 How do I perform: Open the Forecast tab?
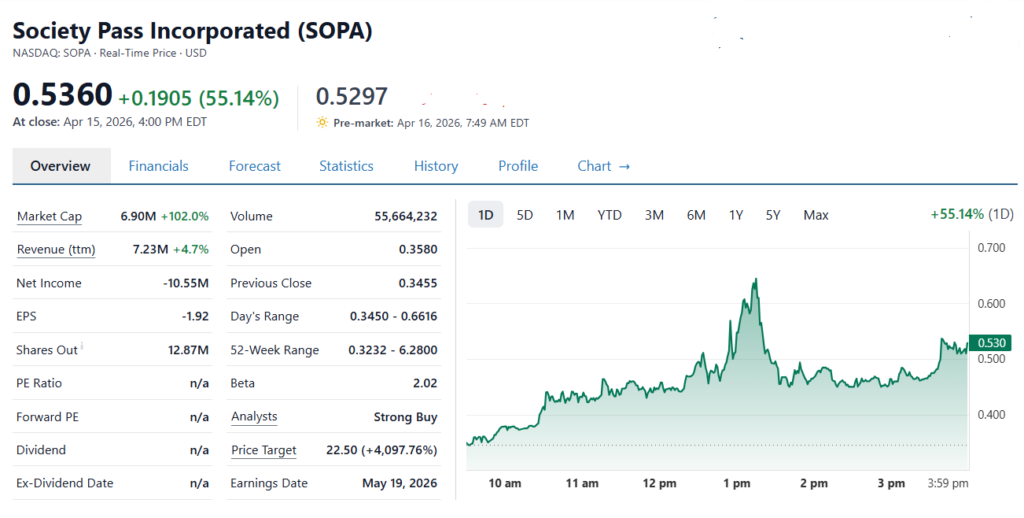coord(254,166)
